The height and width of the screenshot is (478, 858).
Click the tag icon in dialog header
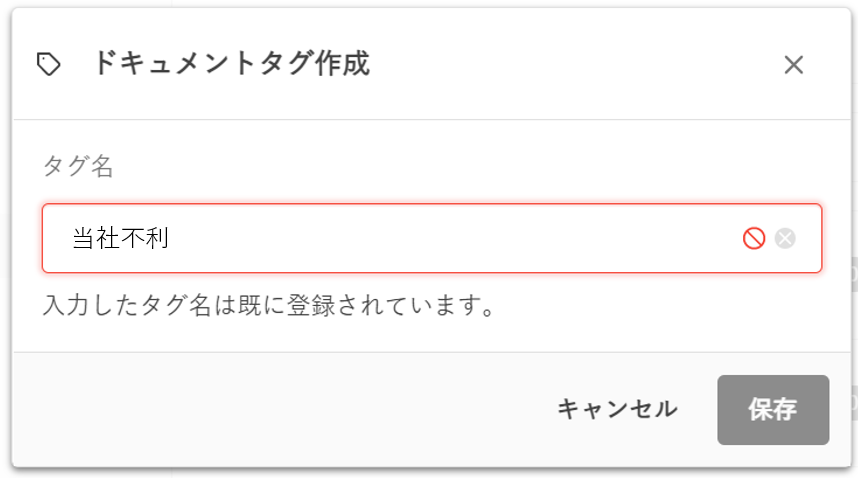click(48, 65)
